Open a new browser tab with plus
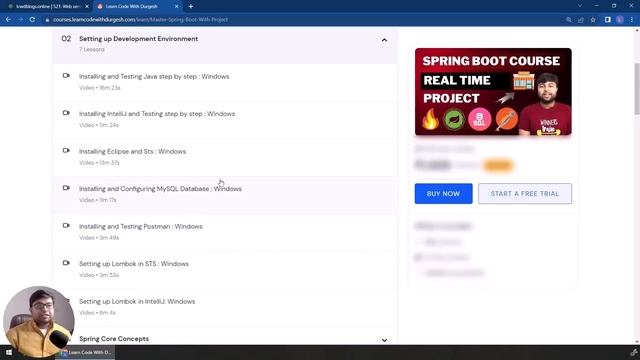The image size is (640, 360). pos(191,6)
